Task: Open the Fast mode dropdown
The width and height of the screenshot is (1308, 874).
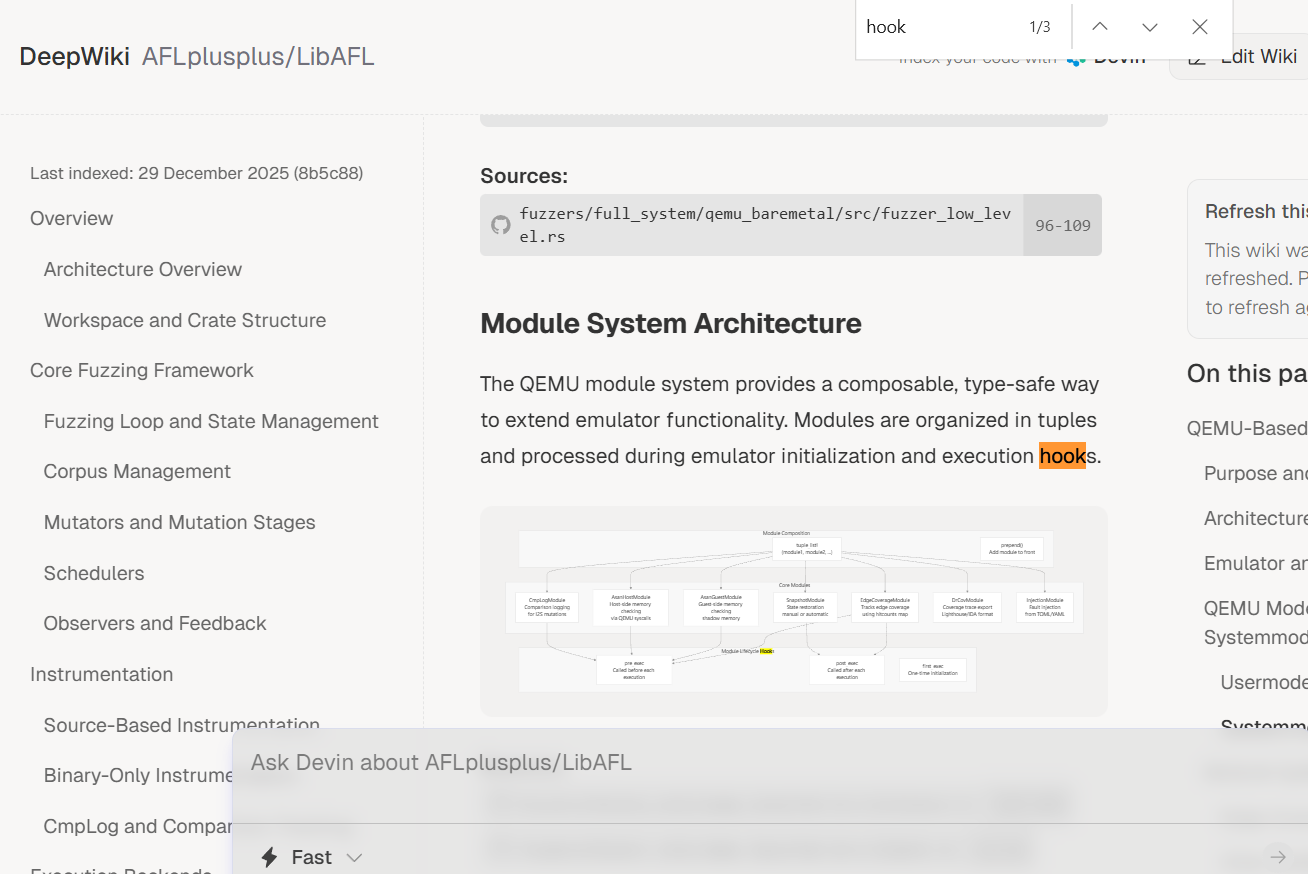Action: (x=311, y=857)
